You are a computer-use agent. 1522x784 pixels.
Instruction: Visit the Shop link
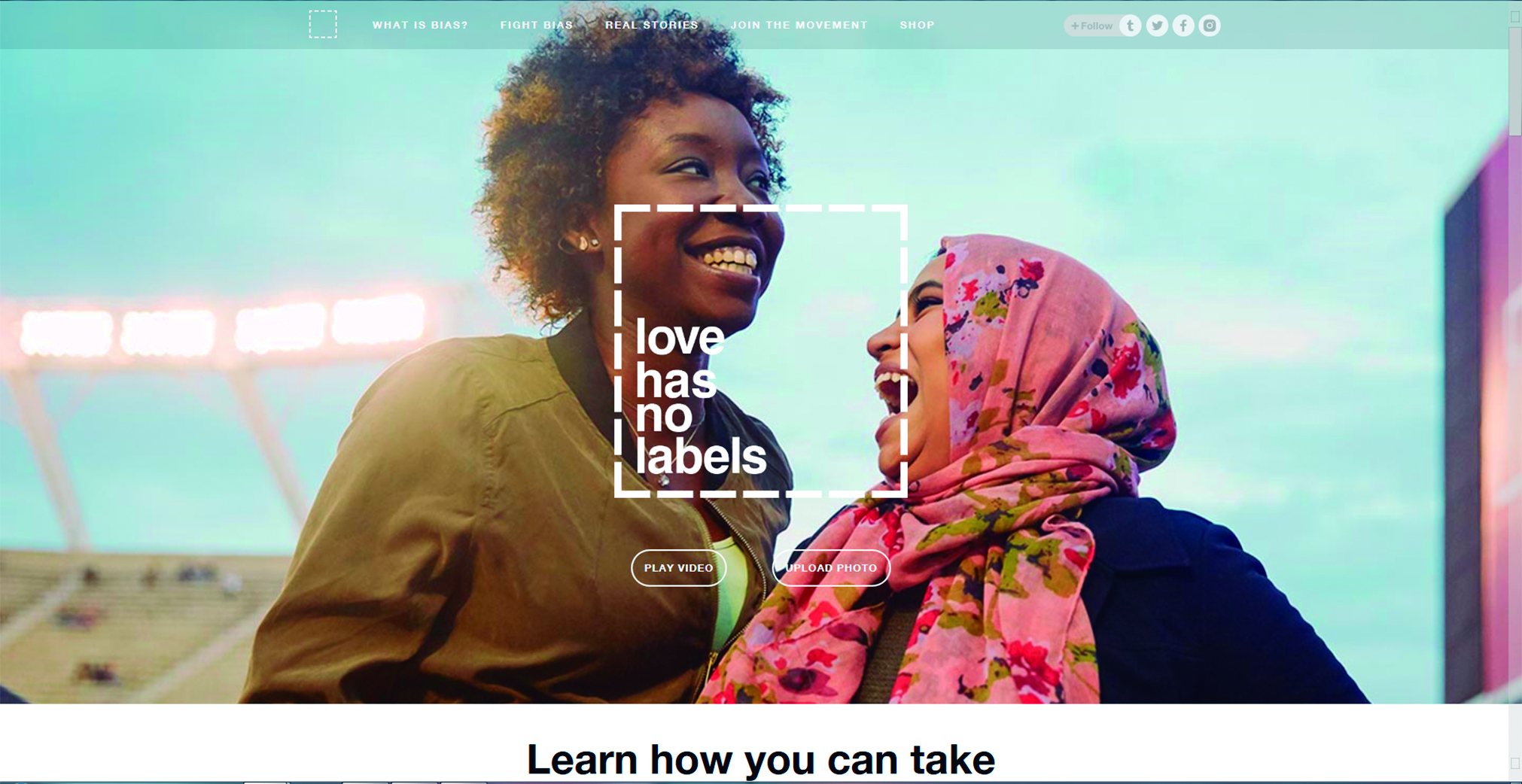(x=917, y=25)
